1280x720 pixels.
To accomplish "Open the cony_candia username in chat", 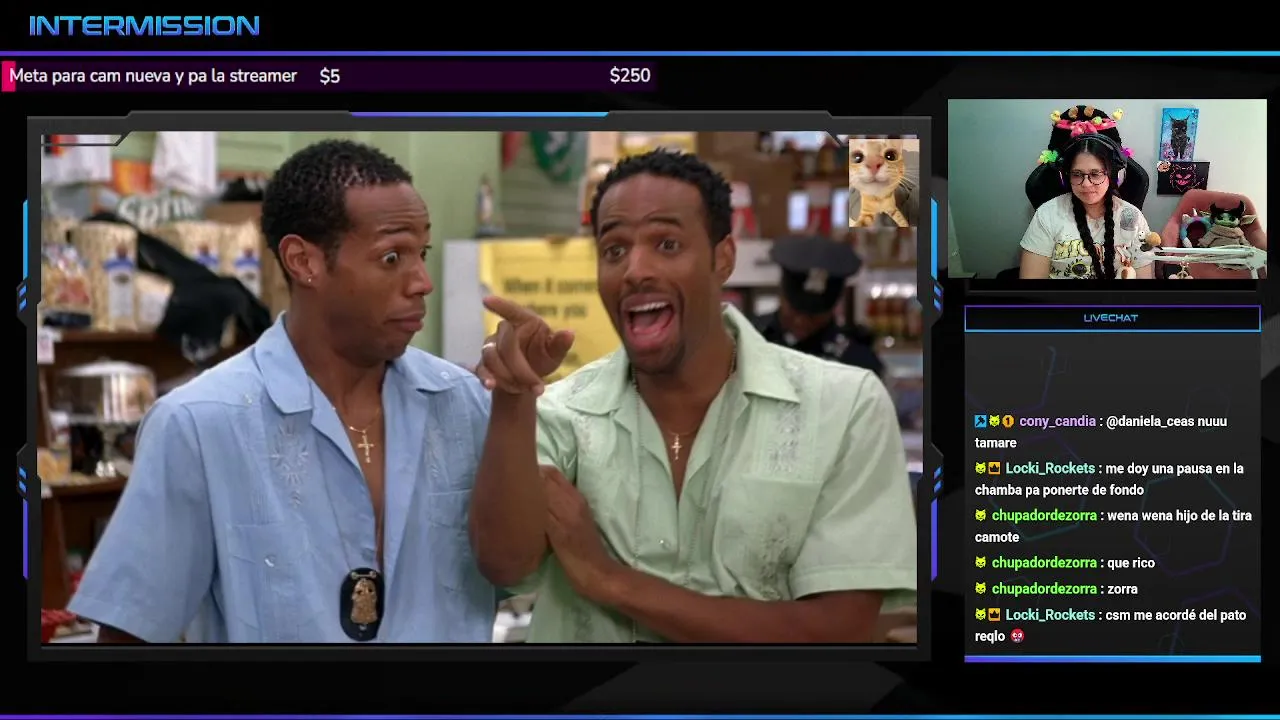I will tap(1057, 421).
